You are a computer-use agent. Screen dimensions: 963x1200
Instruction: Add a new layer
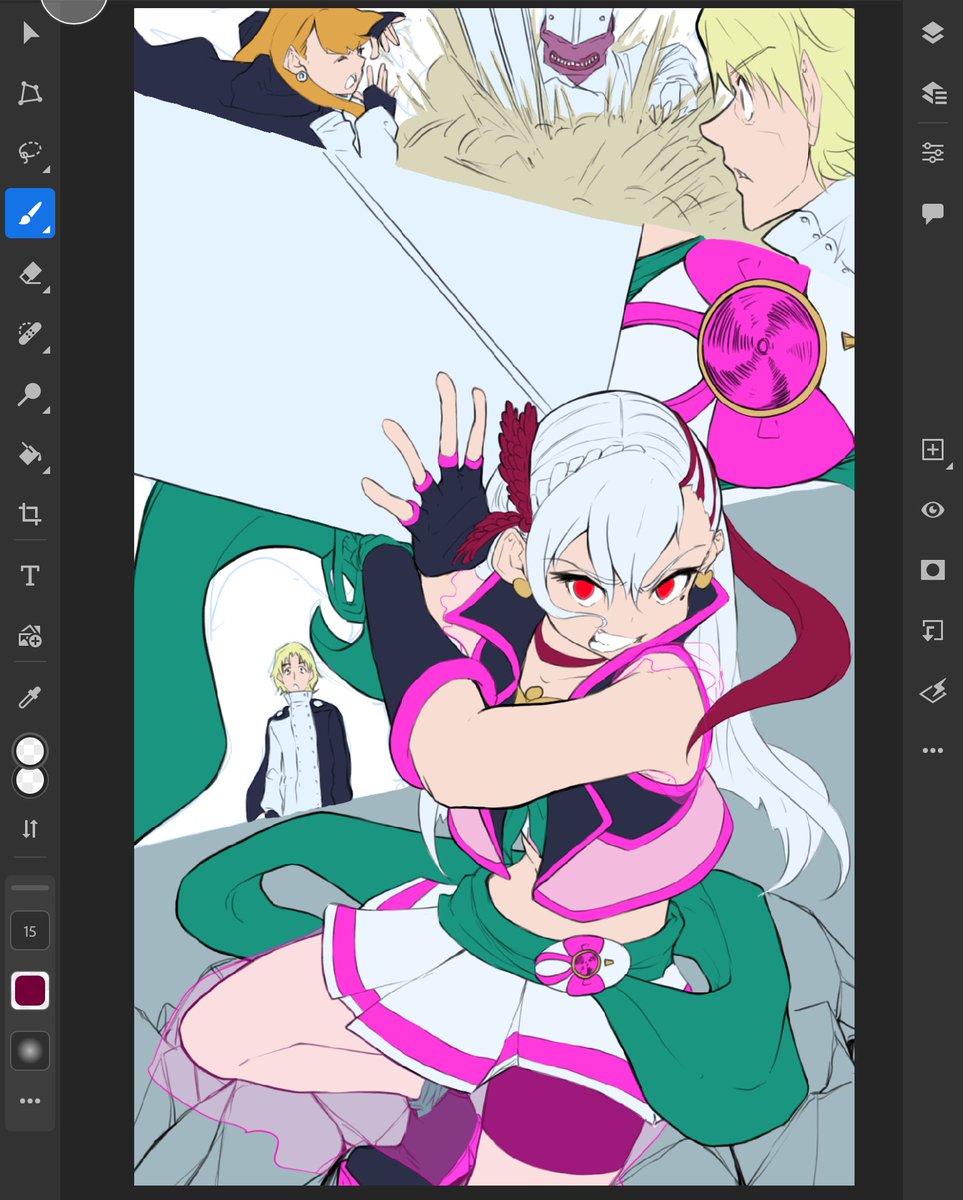pos(932,450)
